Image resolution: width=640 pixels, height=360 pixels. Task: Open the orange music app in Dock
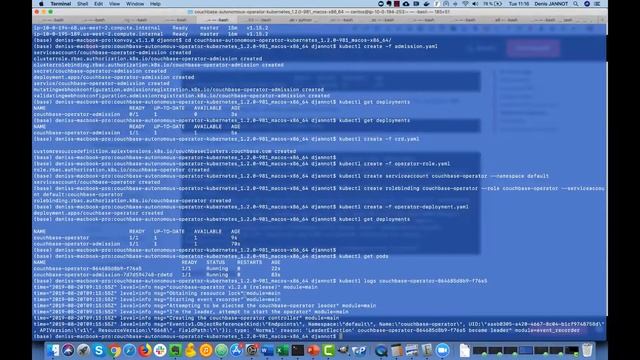(x=206, y=350)
